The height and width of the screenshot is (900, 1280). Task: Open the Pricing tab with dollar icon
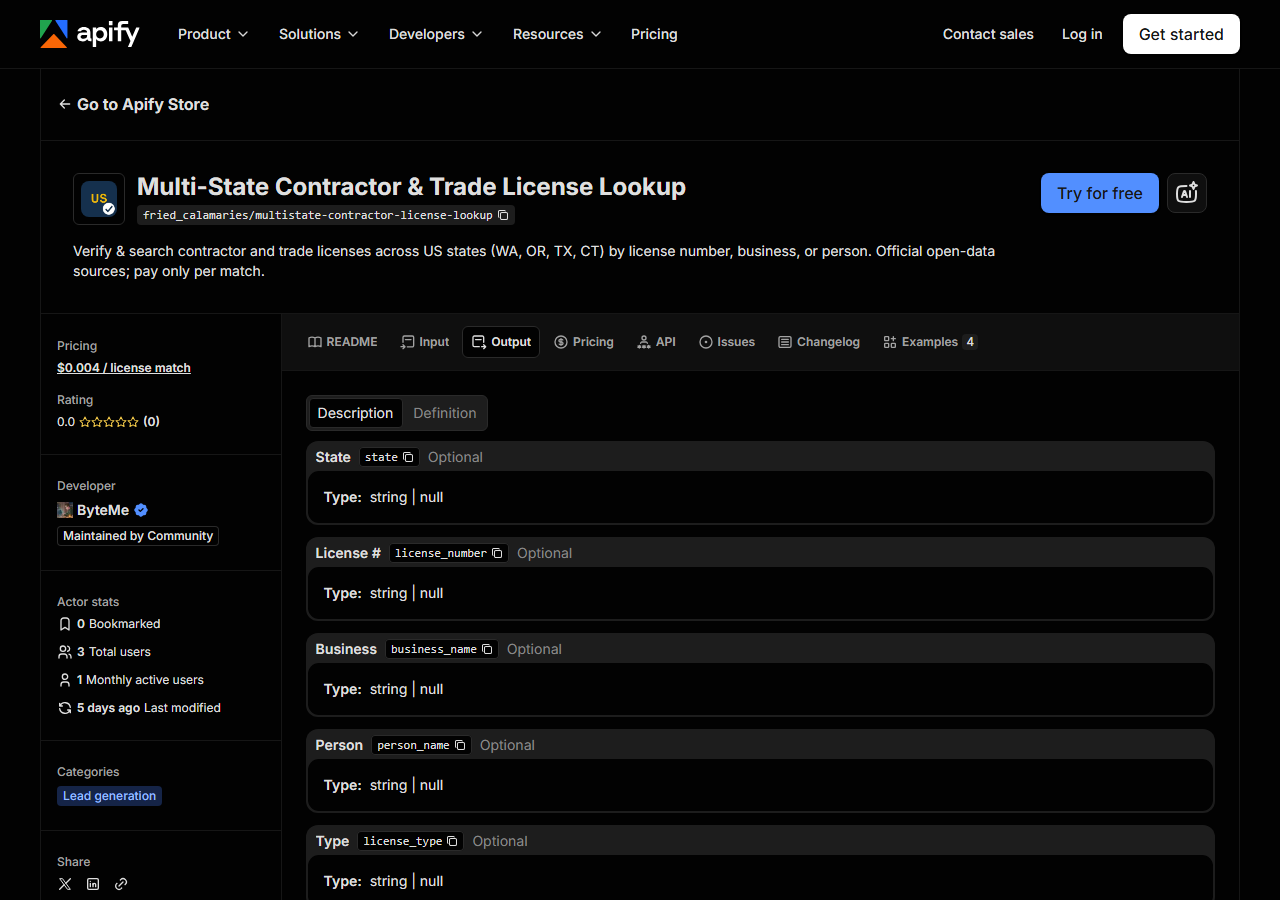click(x=584, y=342)
